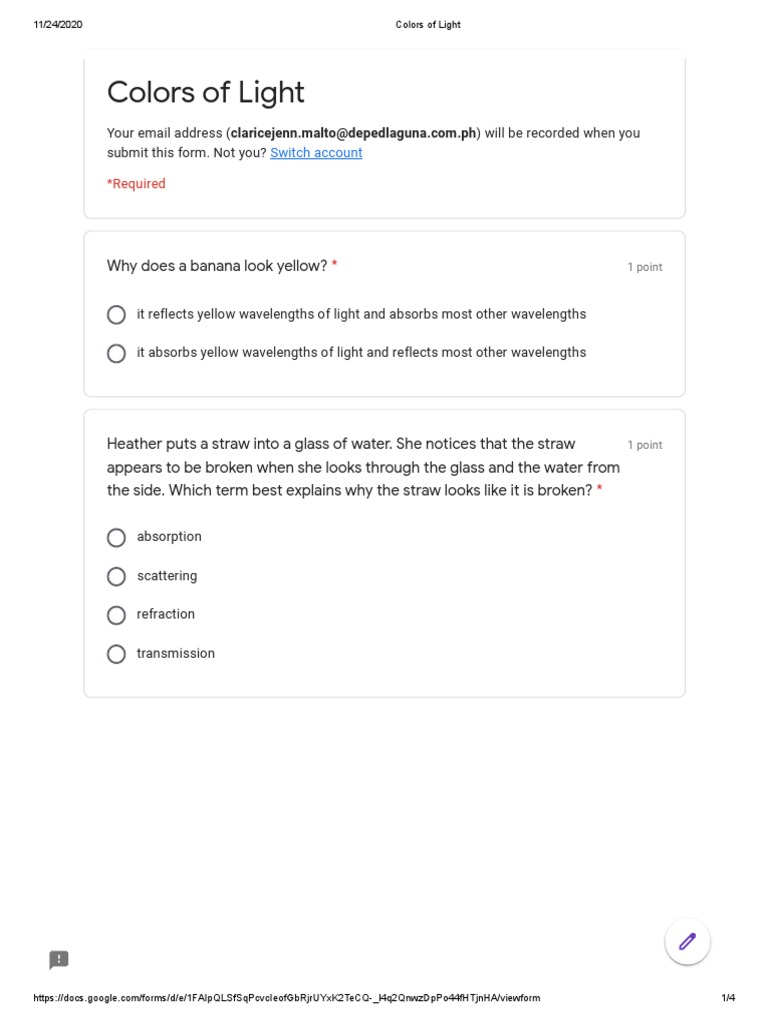Click the red '*Required' notice
The image size is (768, 1024).
(x=137, y=184)
